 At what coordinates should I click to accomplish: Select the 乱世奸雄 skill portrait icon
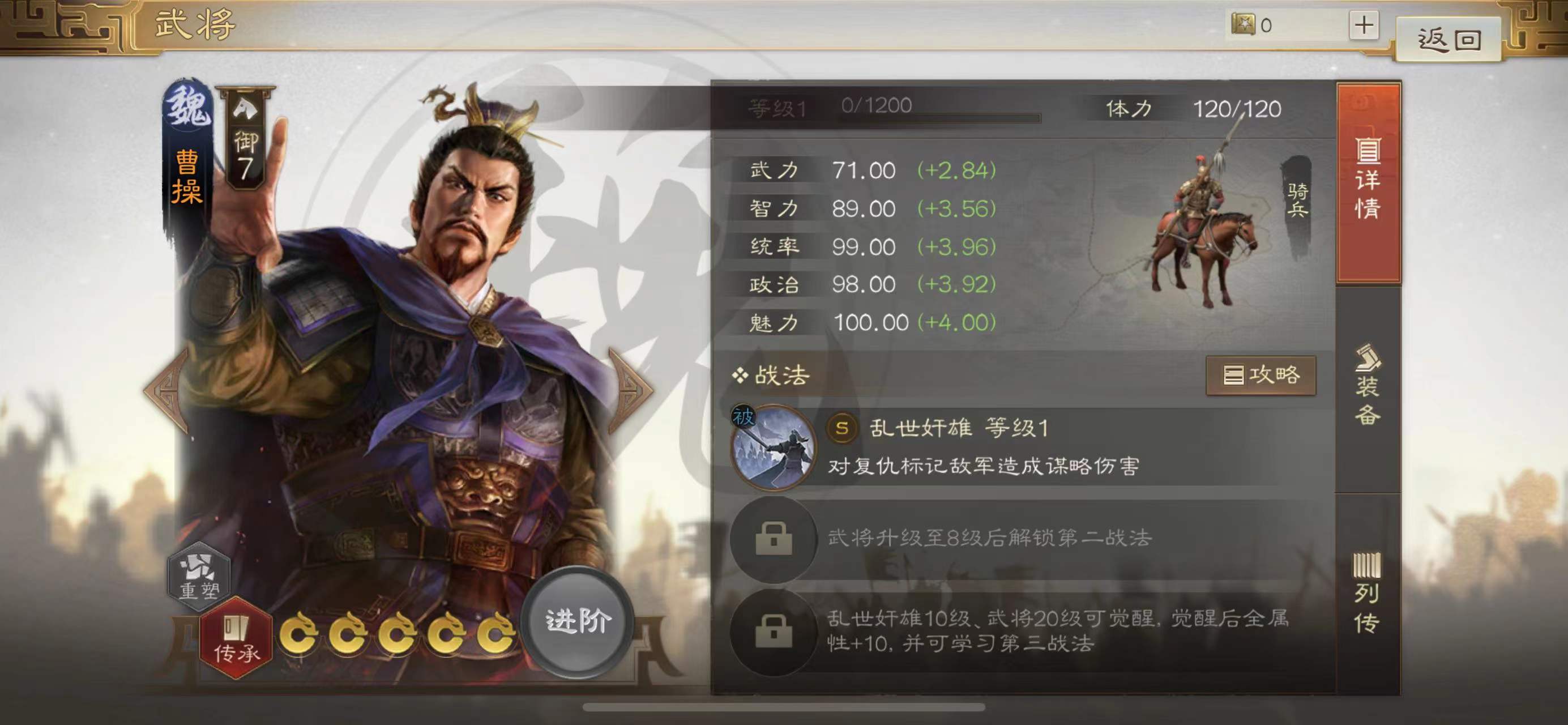pyautogui.click(x=773, y=447)
